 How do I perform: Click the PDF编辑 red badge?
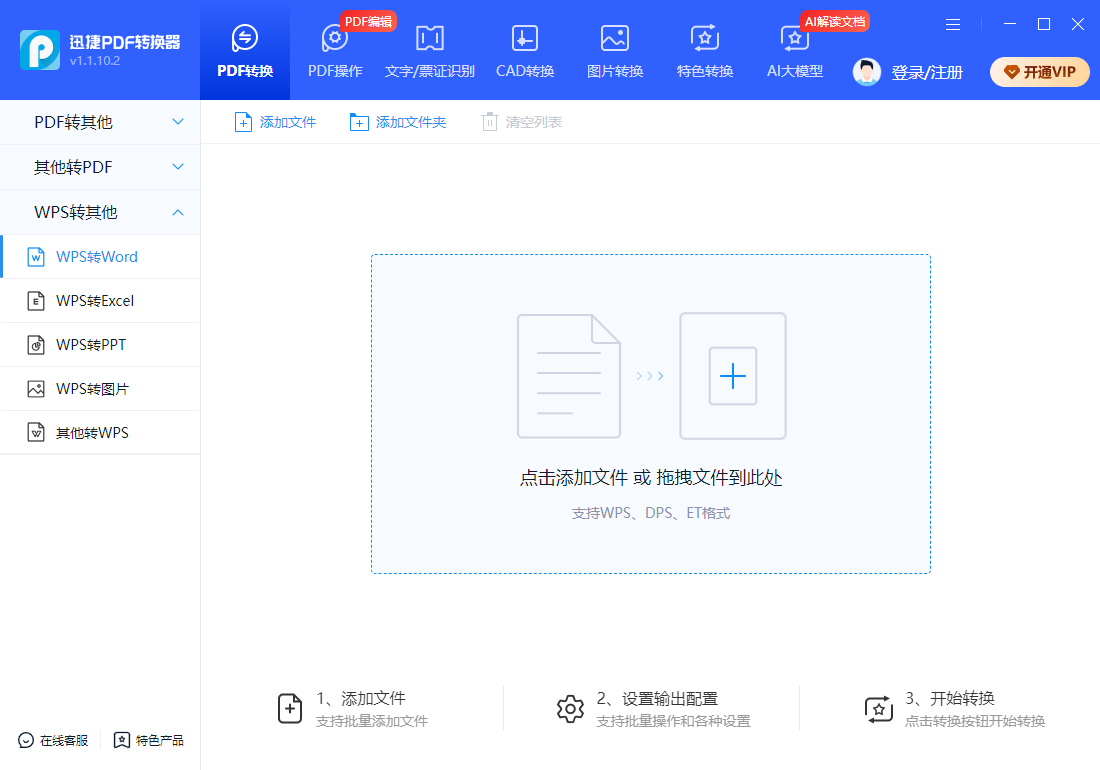368,22
